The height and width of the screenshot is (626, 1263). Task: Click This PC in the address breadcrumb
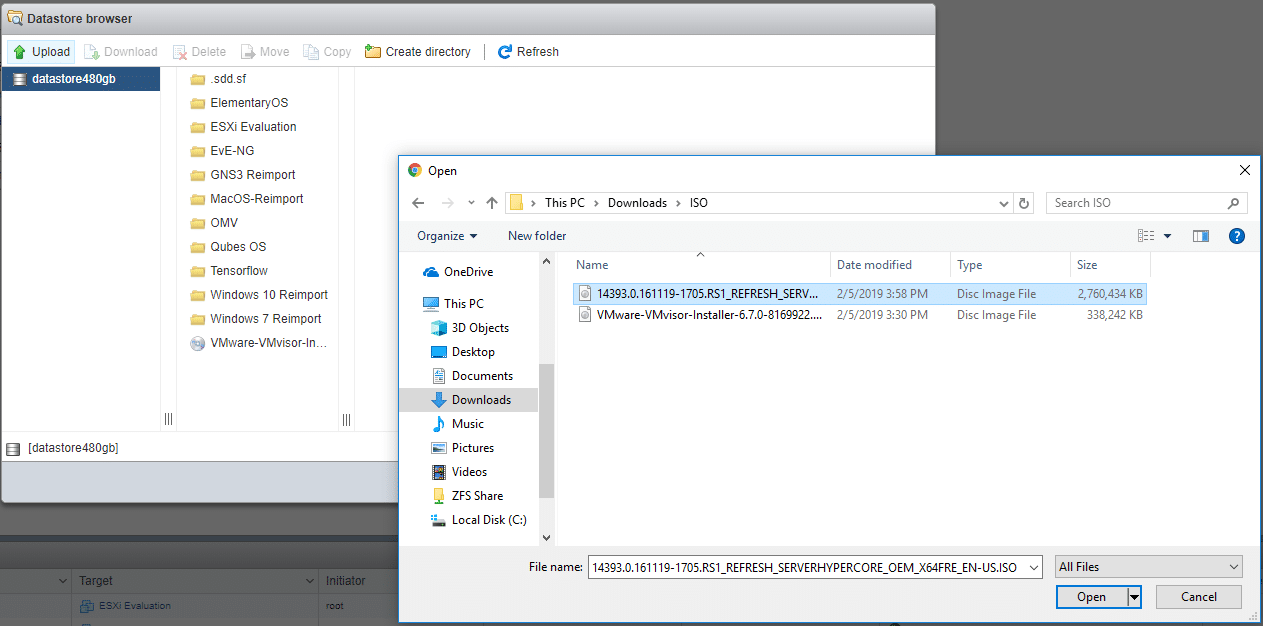564,203
